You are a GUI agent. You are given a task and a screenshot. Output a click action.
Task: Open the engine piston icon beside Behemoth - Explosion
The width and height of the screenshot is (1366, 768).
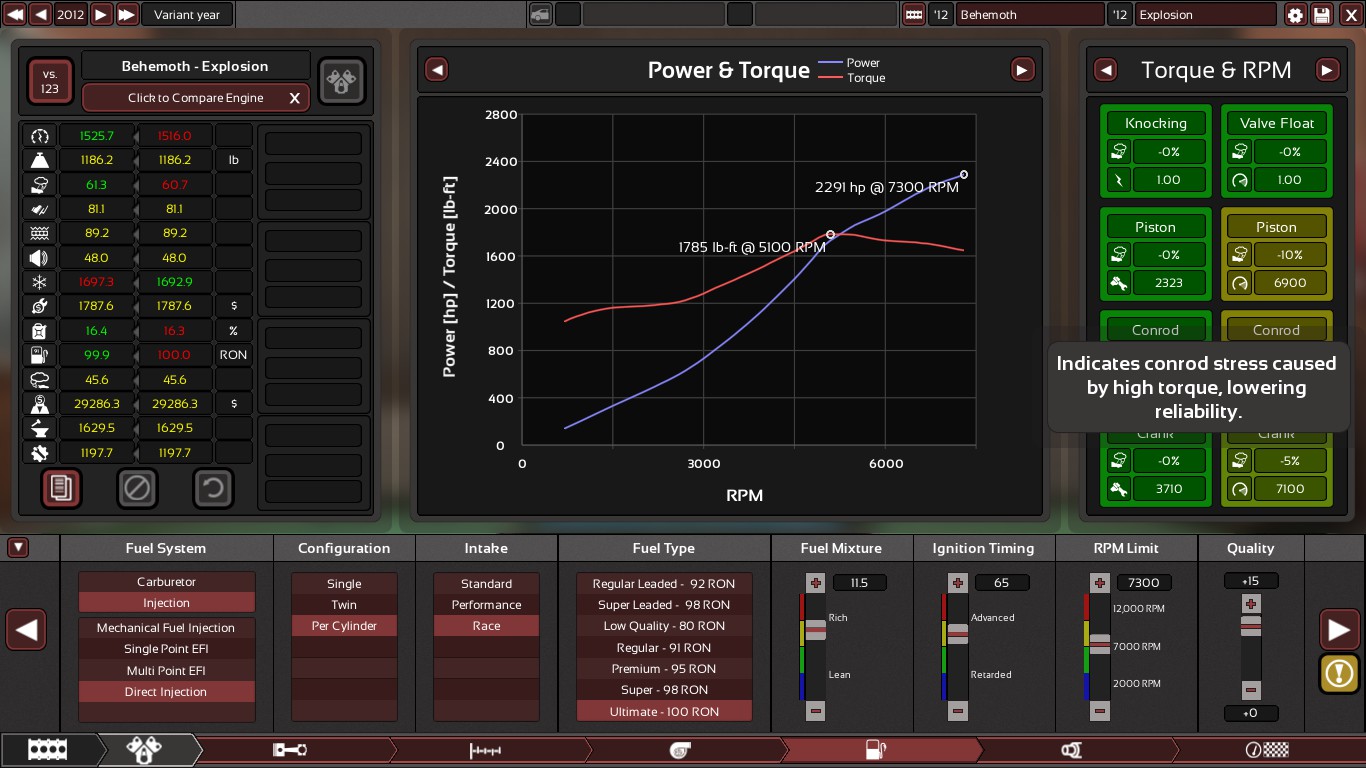click(x=342, y=81)
